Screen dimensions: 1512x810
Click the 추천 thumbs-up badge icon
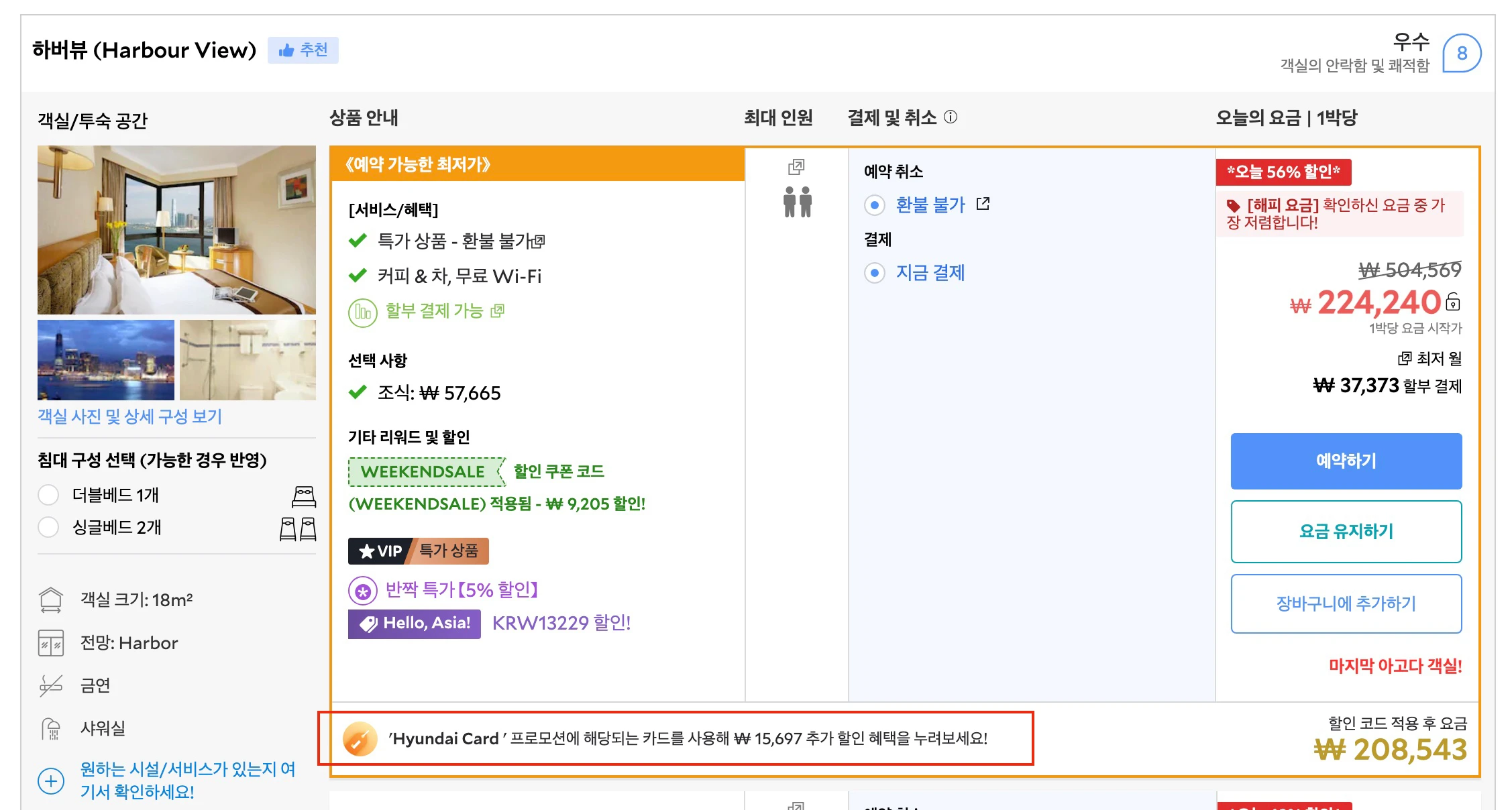[287, 50]
